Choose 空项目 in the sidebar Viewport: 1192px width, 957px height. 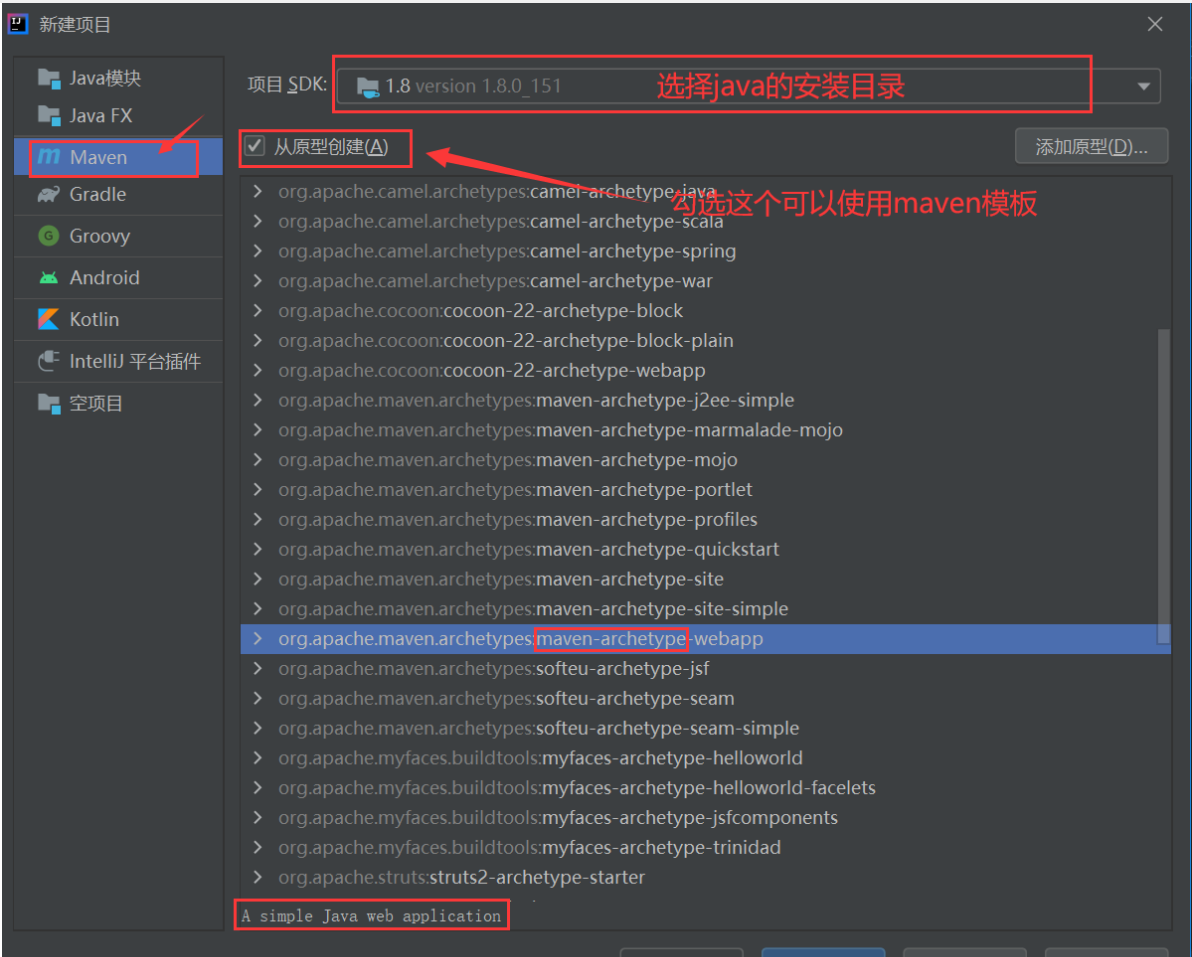coord(119,403)
